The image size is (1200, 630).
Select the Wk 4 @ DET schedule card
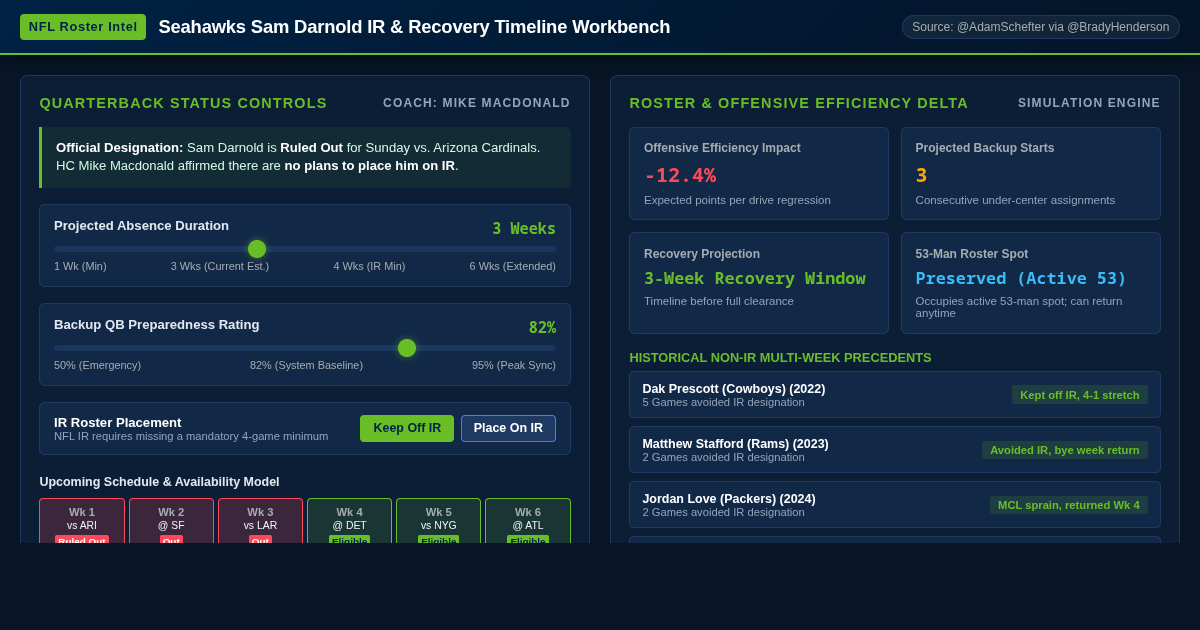[349, 521]
